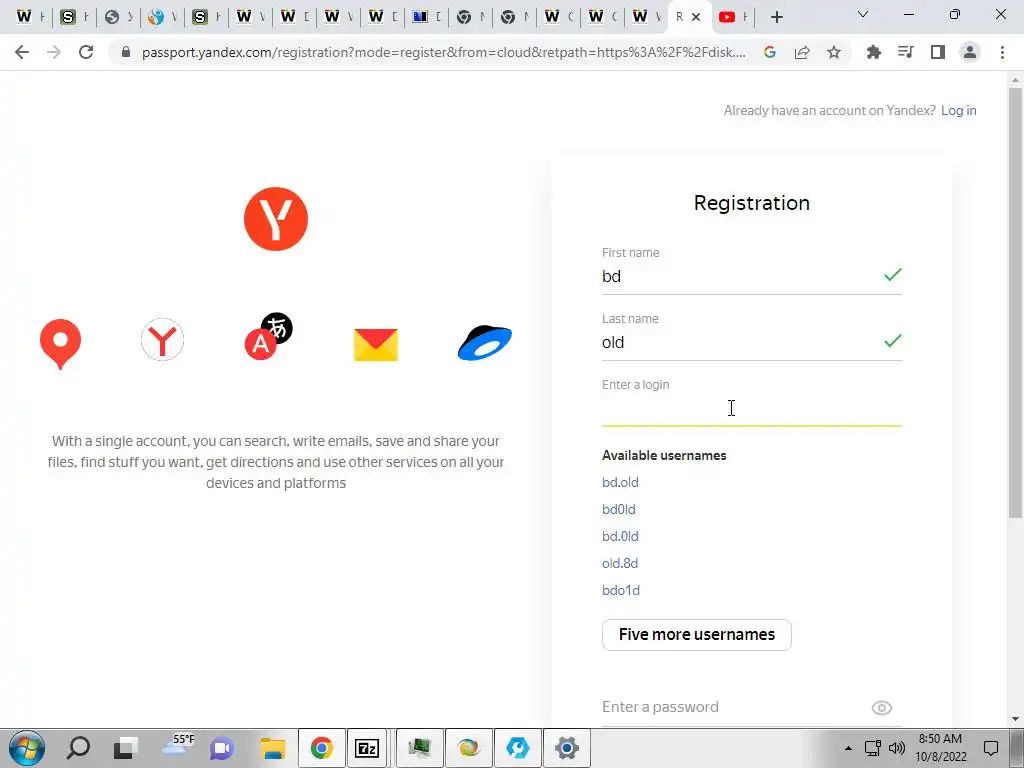Click Chrome icon on taskbar

coord(321,748)
